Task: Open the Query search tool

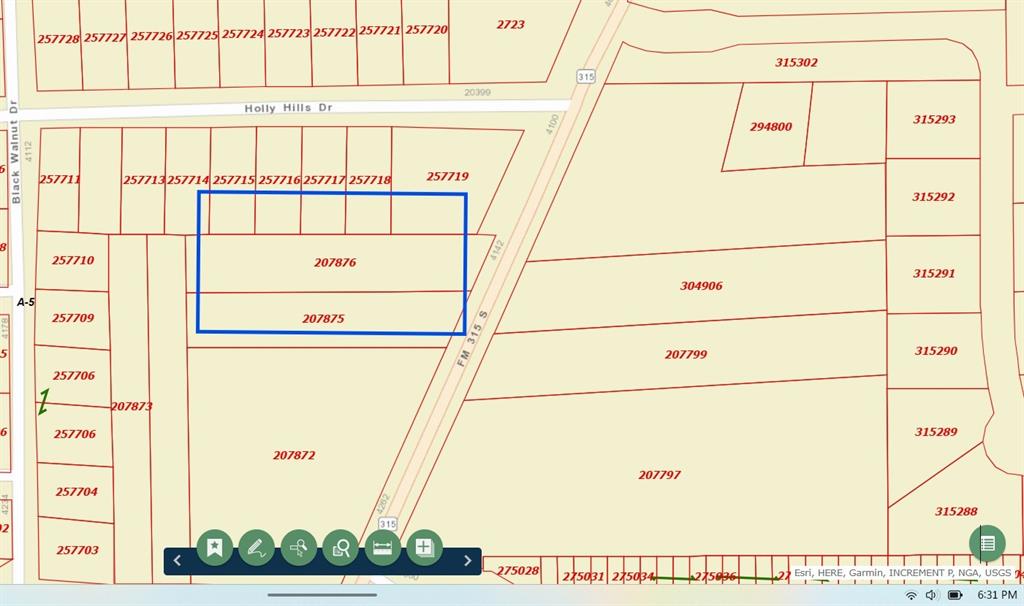Action: click(299, 547)
